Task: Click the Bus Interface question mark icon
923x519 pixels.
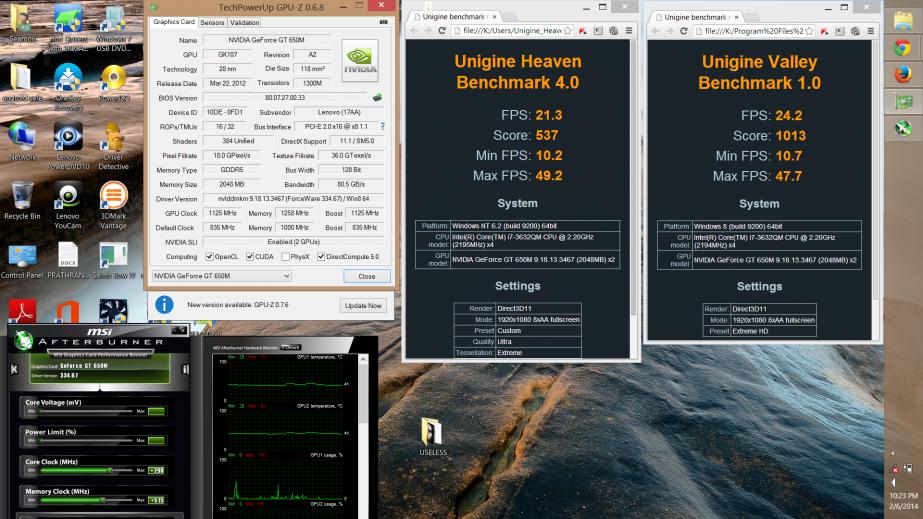Action: [381, 127]
